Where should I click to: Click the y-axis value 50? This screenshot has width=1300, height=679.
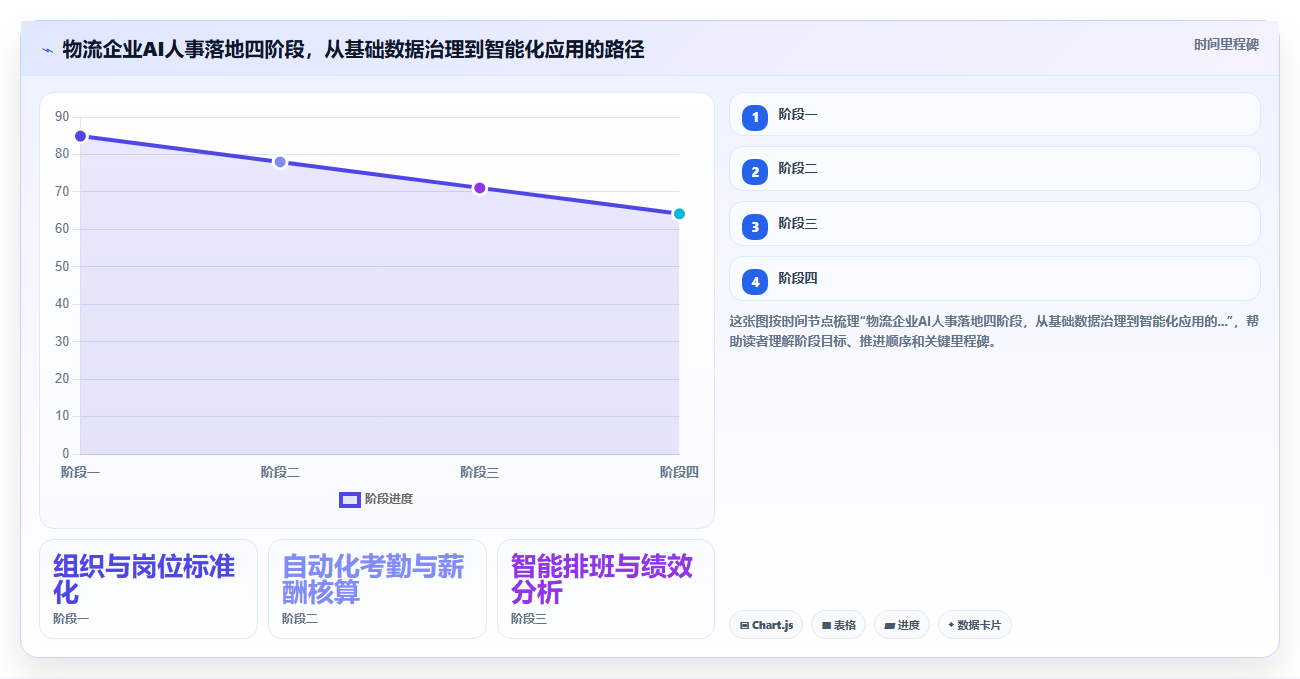coord(62,267)
